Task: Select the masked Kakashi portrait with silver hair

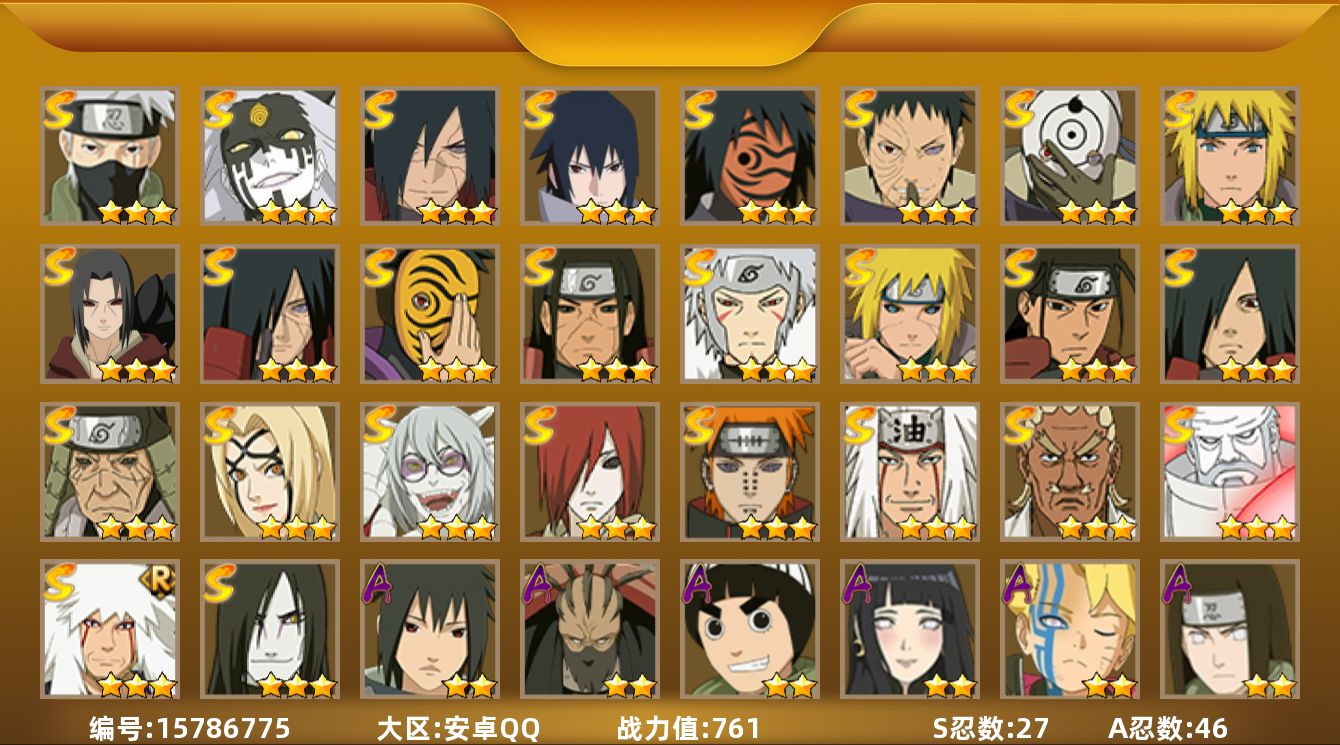Action: (x=110, y=155)
